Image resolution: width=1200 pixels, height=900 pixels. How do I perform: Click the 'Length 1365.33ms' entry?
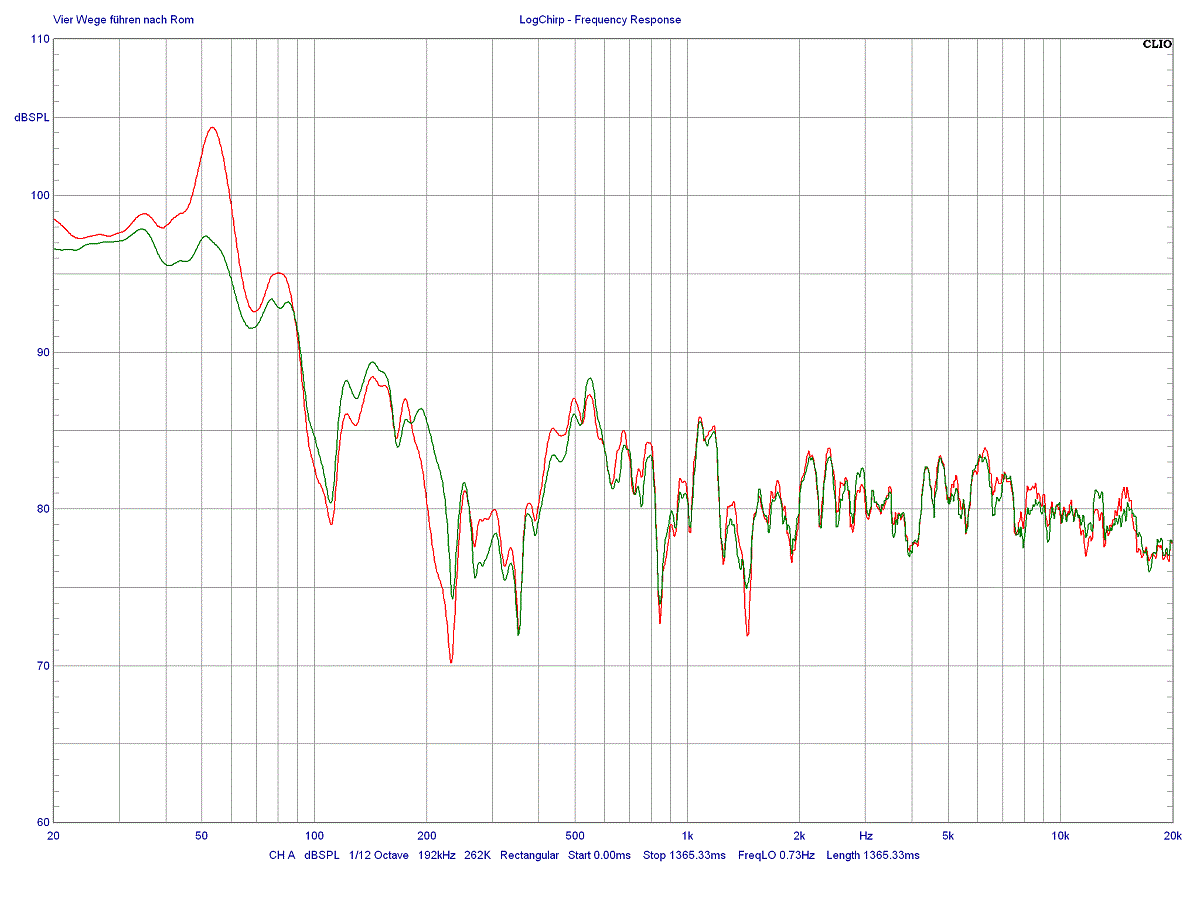click(873, 856)
